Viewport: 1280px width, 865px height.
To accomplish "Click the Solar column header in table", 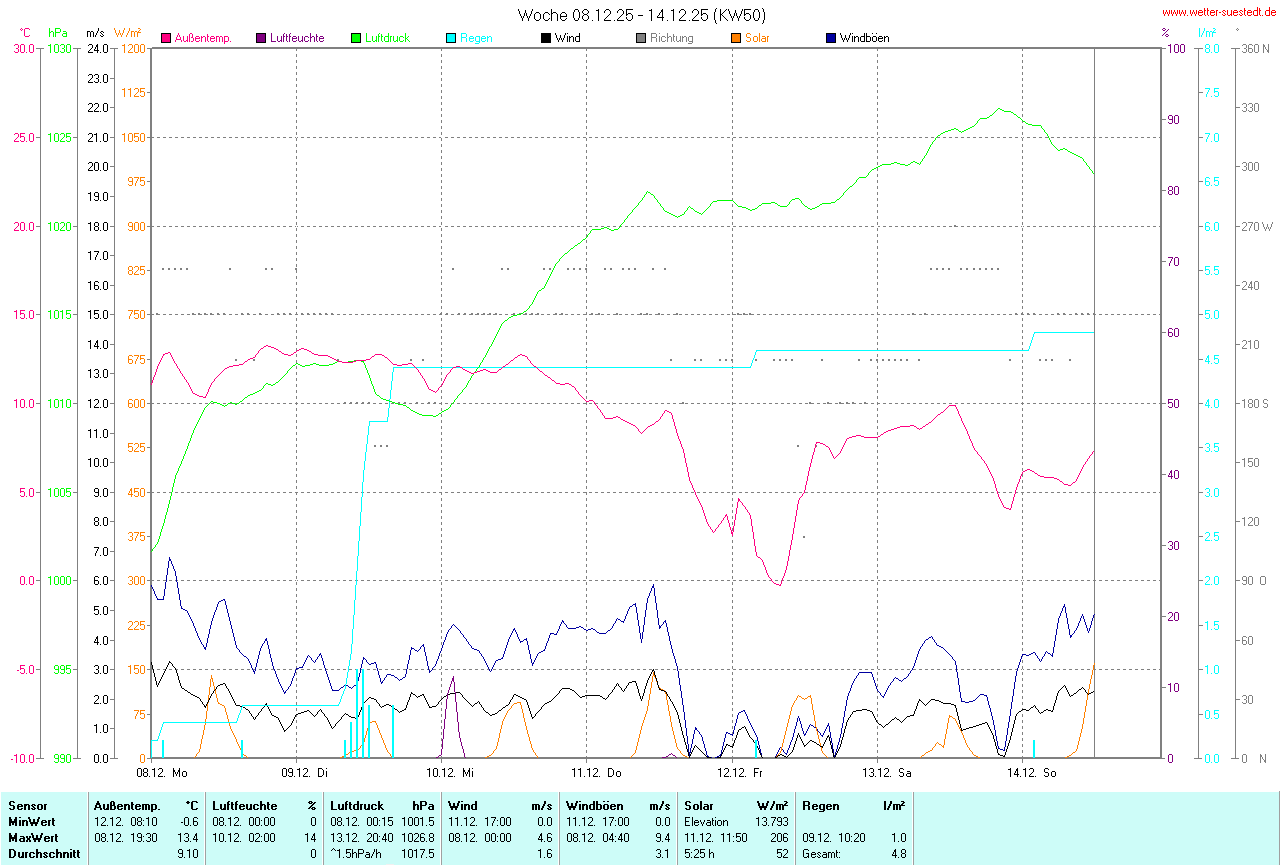I will tap(700, 805).
